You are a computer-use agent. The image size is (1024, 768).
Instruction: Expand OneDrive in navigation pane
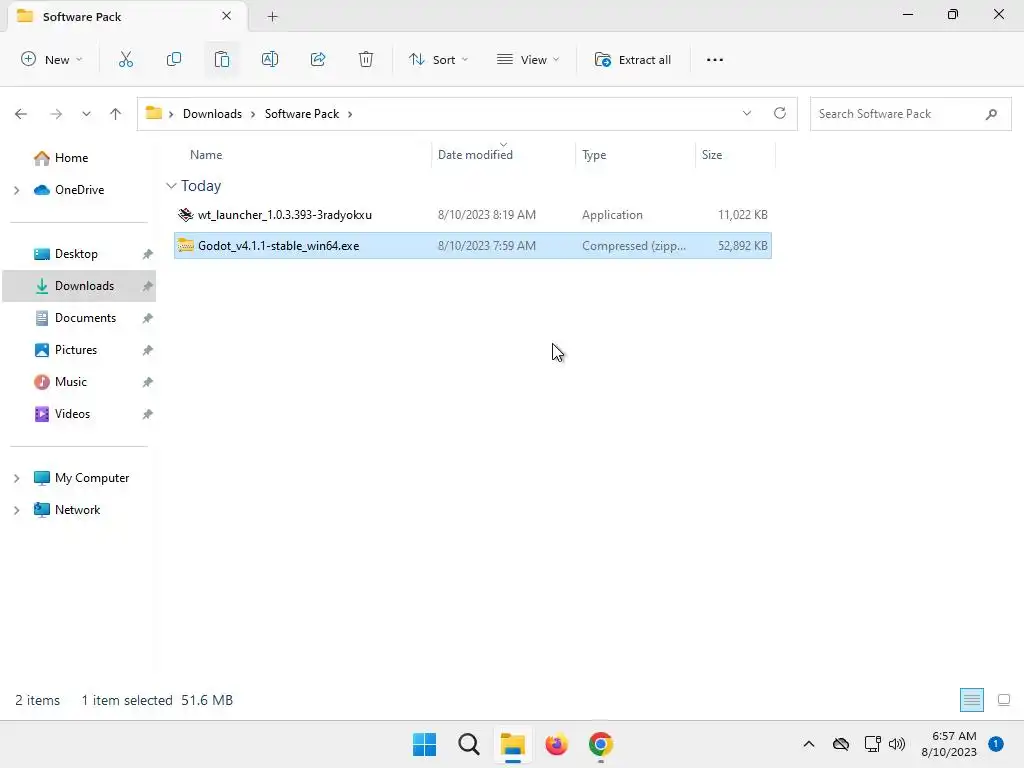[x=16, y=190]
